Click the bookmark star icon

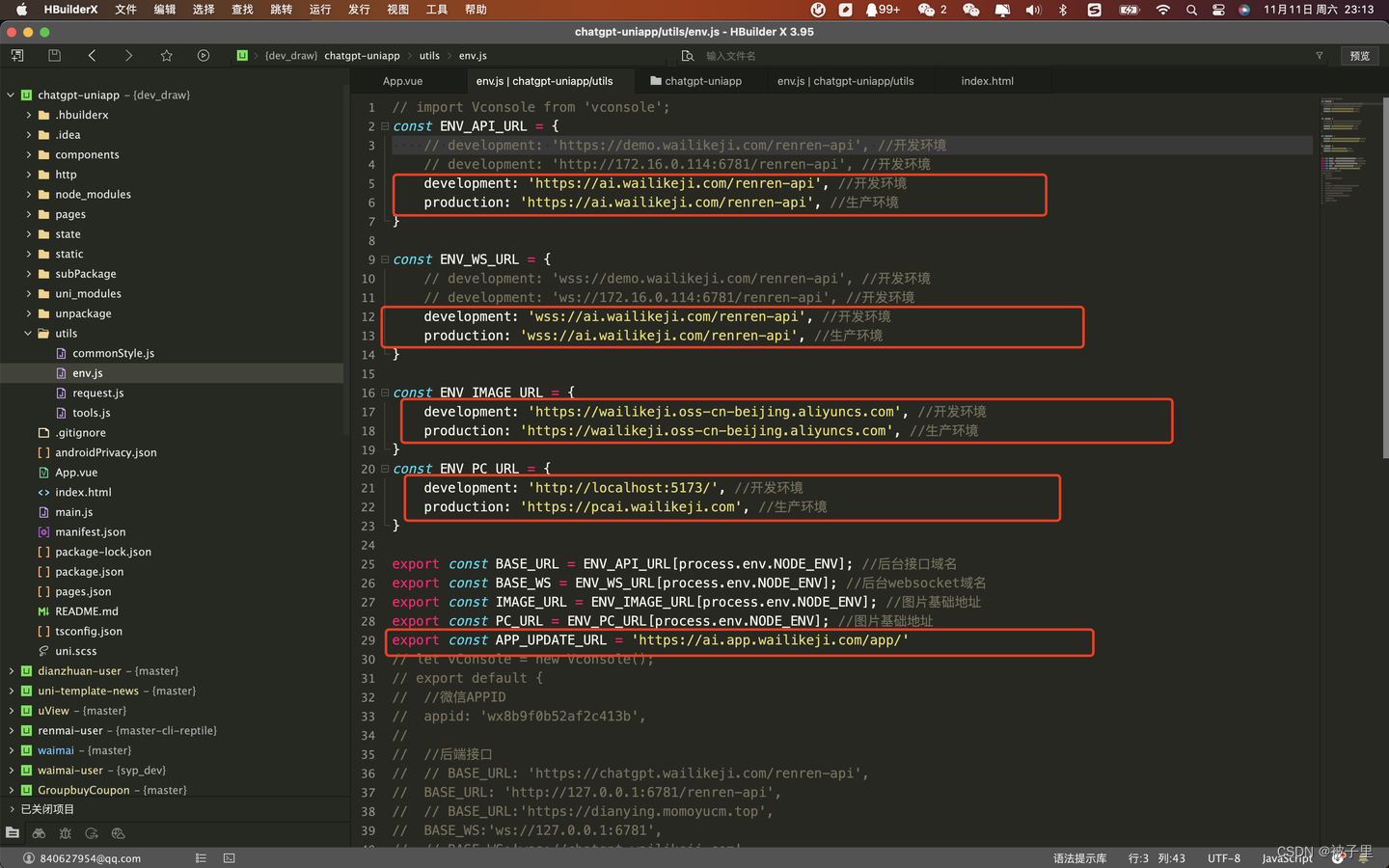pyautogui.click(x=166, y=56)
